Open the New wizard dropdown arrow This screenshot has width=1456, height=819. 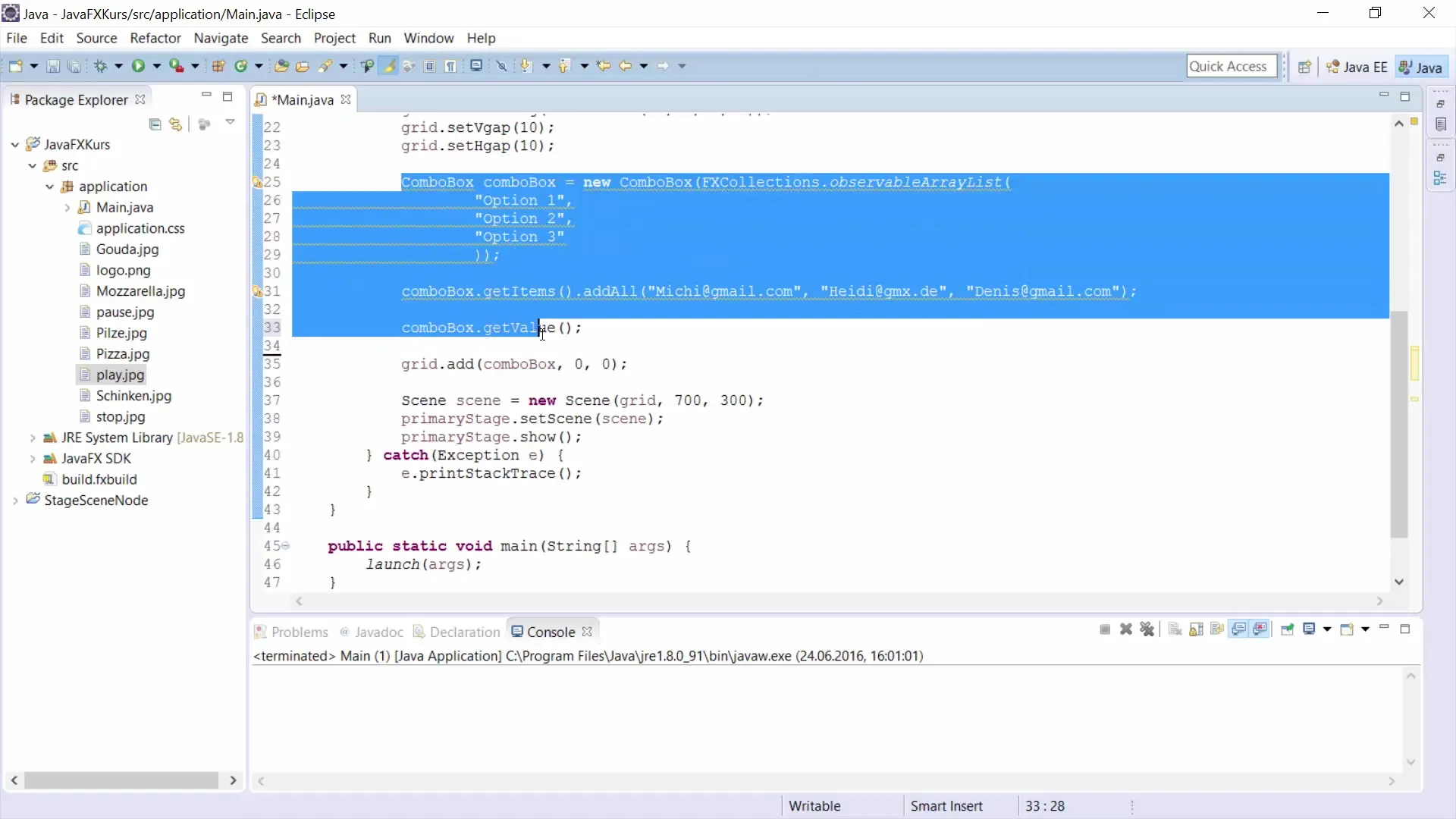(x=34, y=66)
